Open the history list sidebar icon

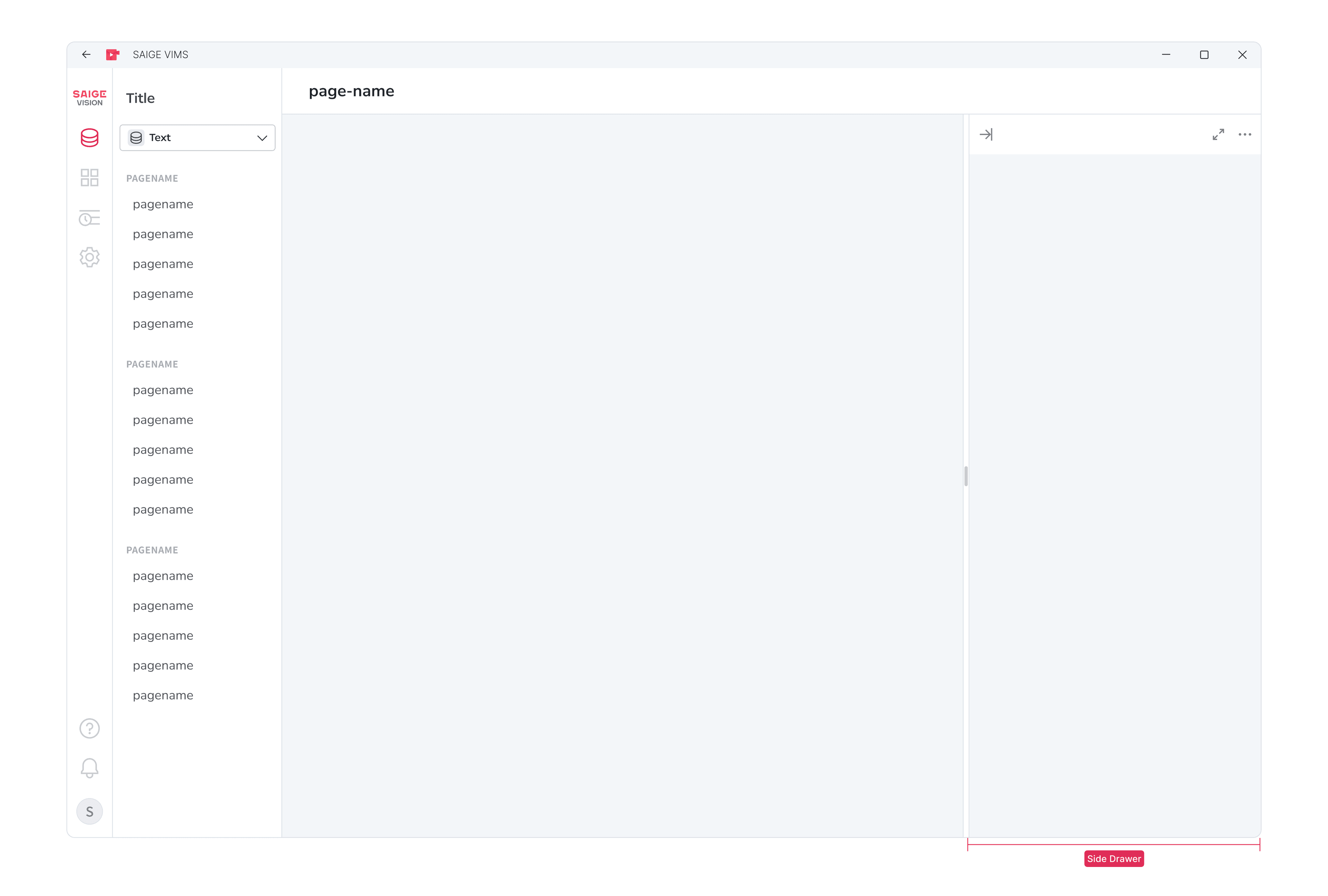pos(90,217)
